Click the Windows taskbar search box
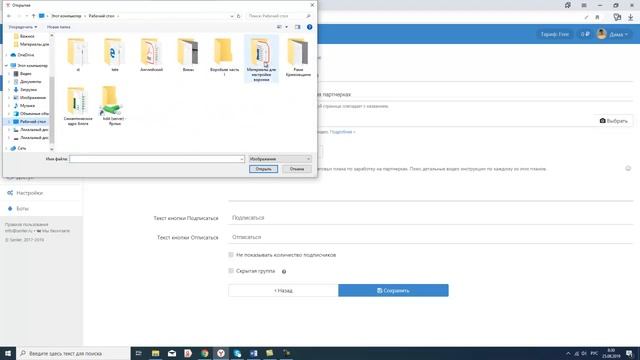 (73, 353)
